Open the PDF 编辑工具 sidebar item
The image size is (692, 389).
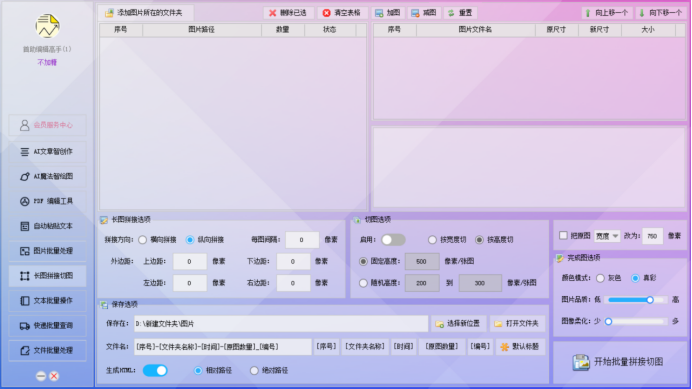click(47, 201)
